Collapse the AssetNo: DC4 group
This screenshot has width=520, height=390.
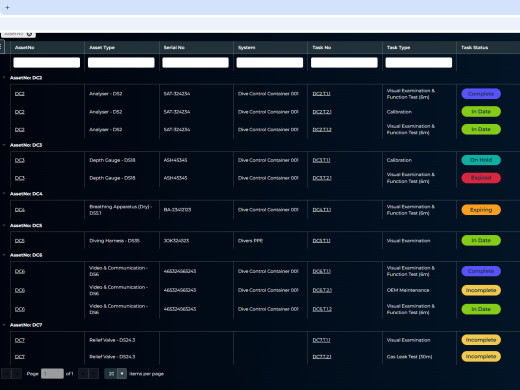(4, 194)
